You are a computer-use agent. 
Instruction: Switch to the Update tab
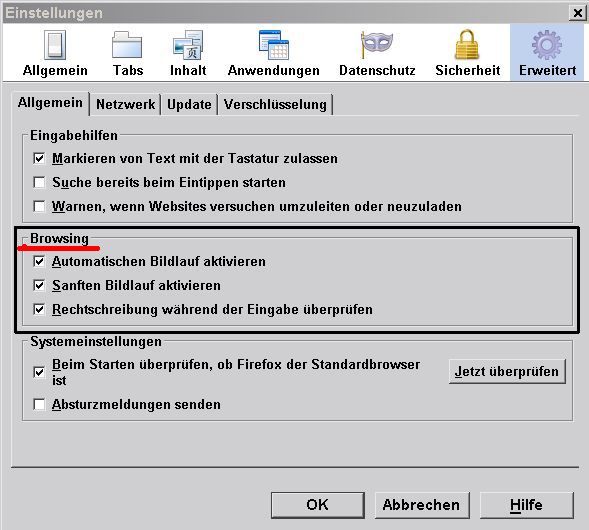(189, 104)
